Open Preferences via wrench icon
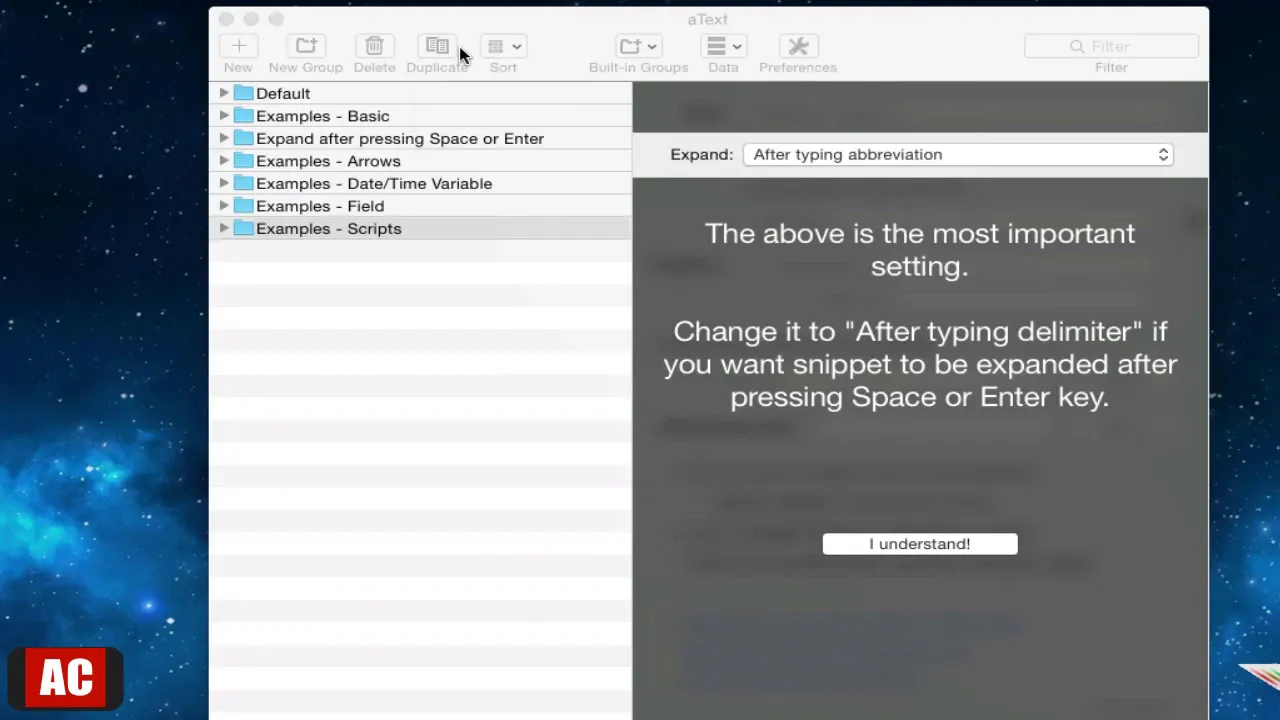The image size is (1280, 720). 798,46
